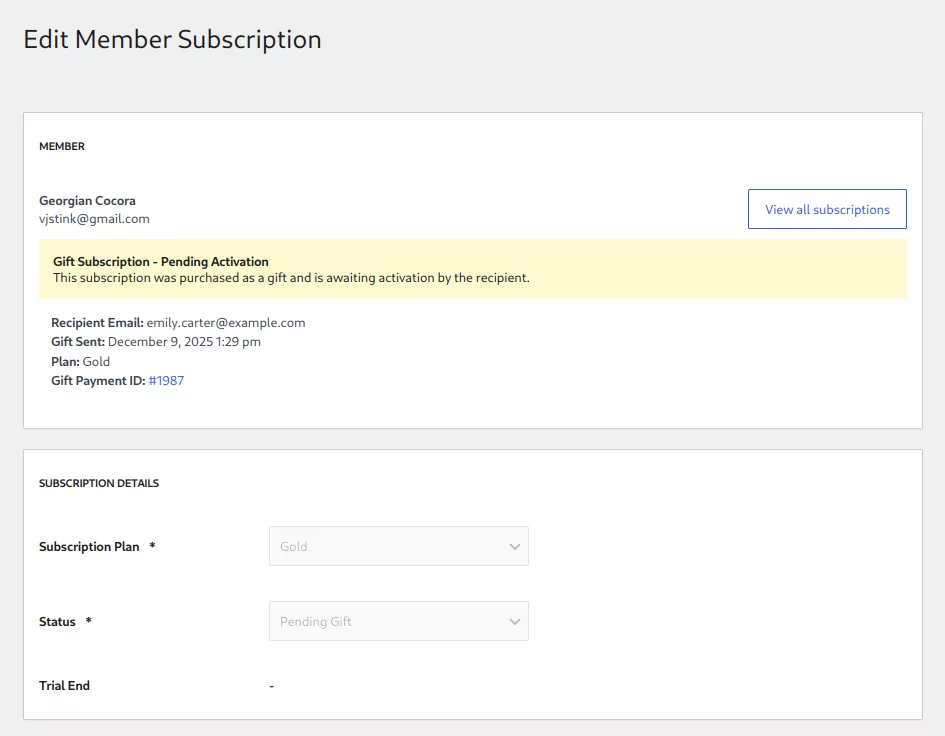Click the MEMBER section heading
The width and height of the screenshot is (945, 736).
62,146
